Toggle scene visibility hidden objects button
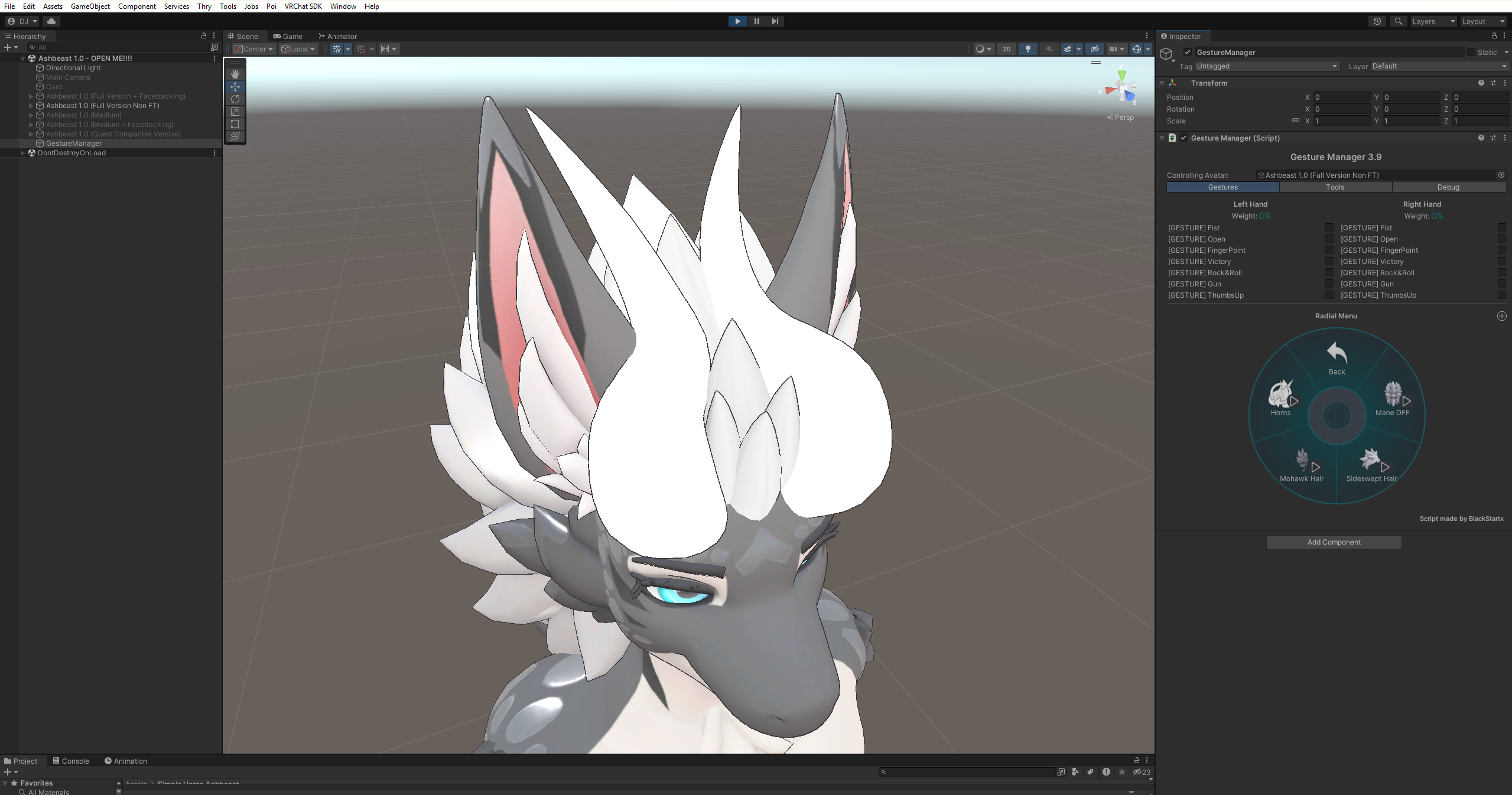Image resolution: width=1512 pixels, height=795 pixels. pos(1095,49)
